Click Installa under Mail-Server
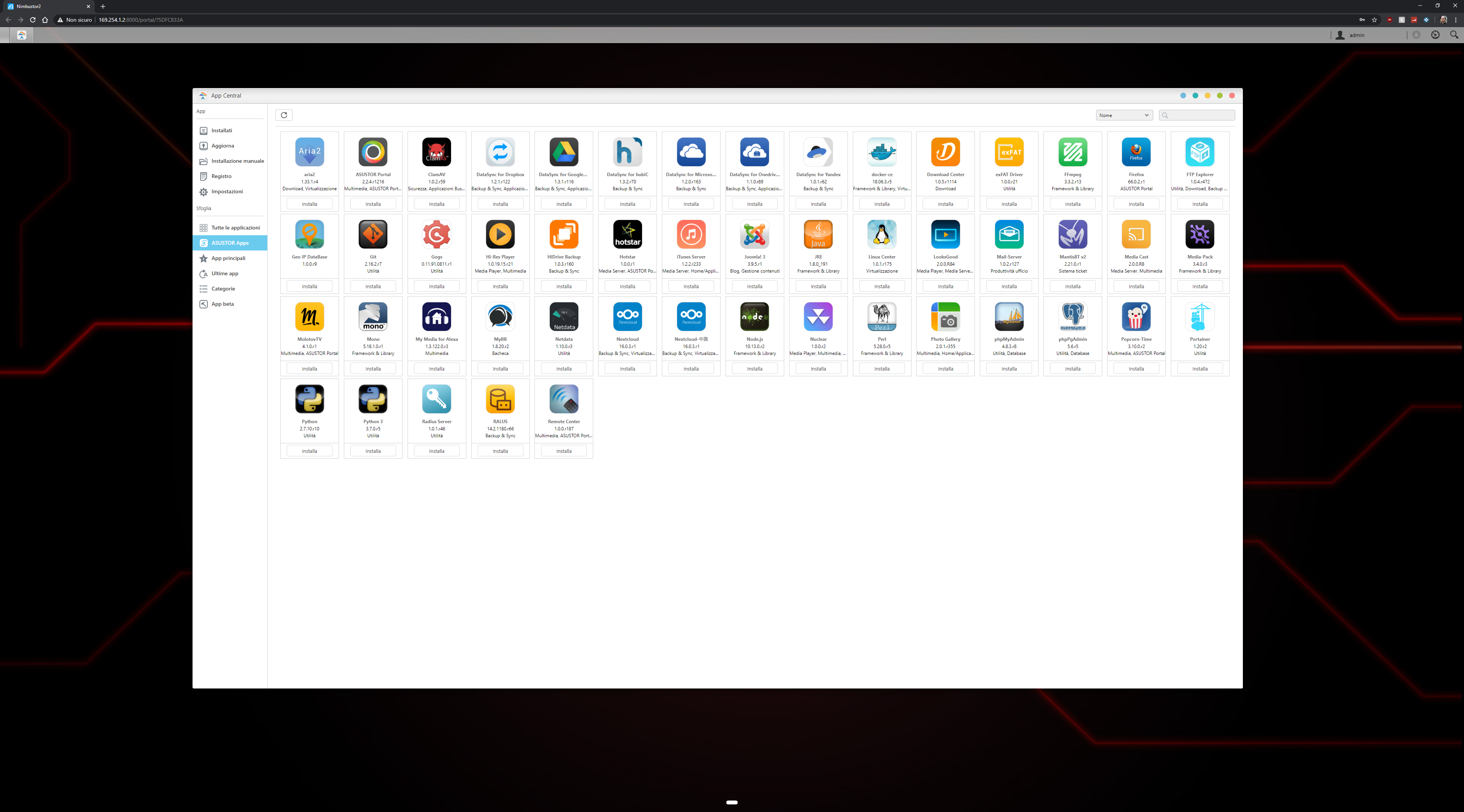 pyautogui.click(x=1009, y=286)
